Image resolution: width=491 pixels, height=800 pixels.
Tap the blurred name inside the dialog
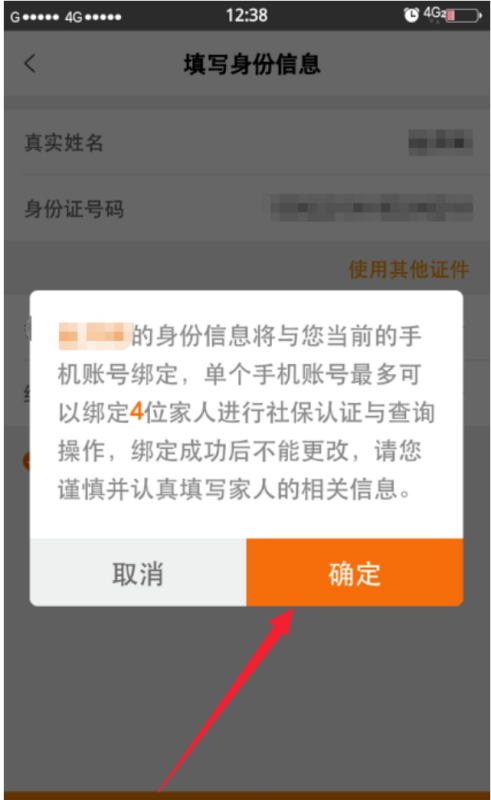click(95, 336)
